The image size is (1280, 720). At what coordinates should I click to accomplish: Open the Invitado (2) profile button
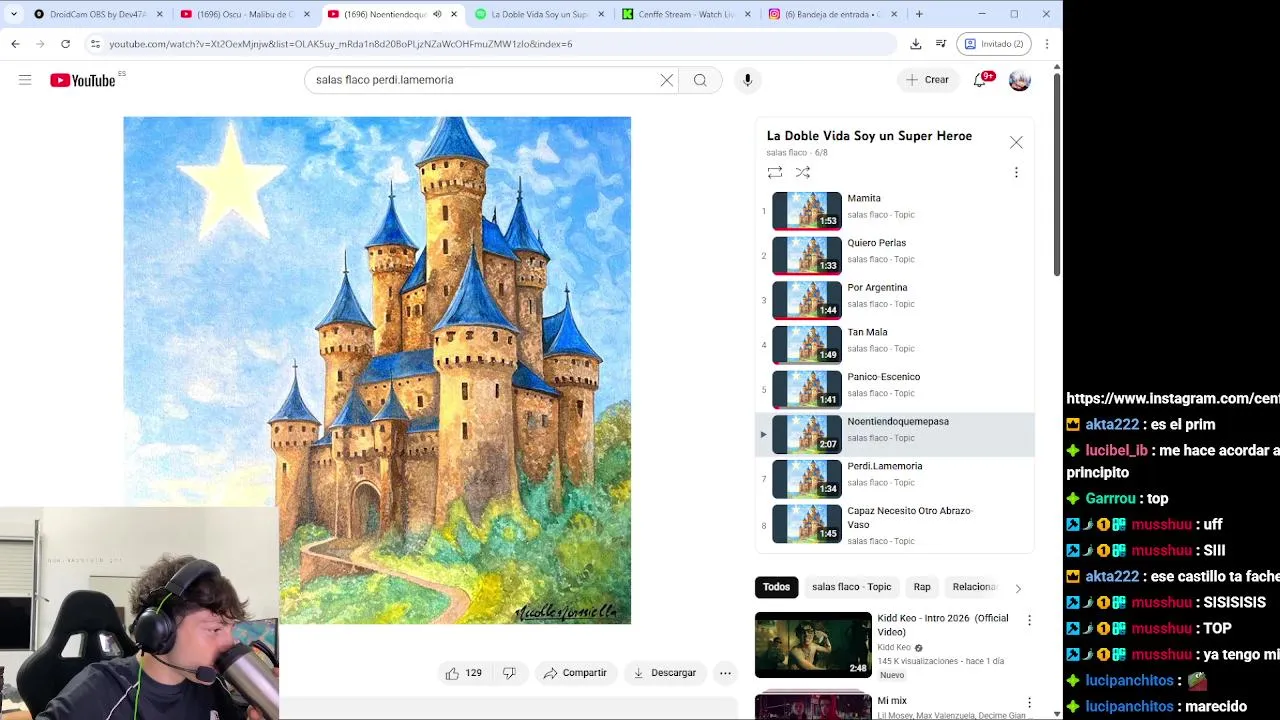click(994, 44)
